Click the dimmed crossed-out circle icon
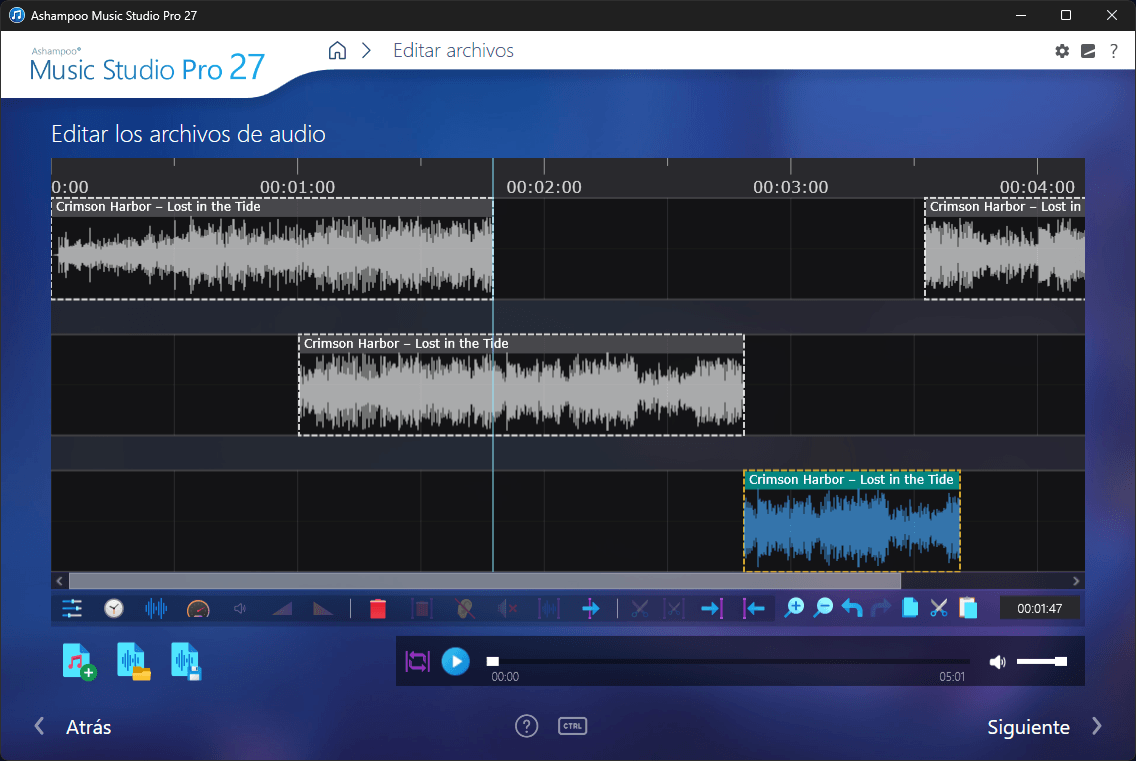 pos(465,608)
